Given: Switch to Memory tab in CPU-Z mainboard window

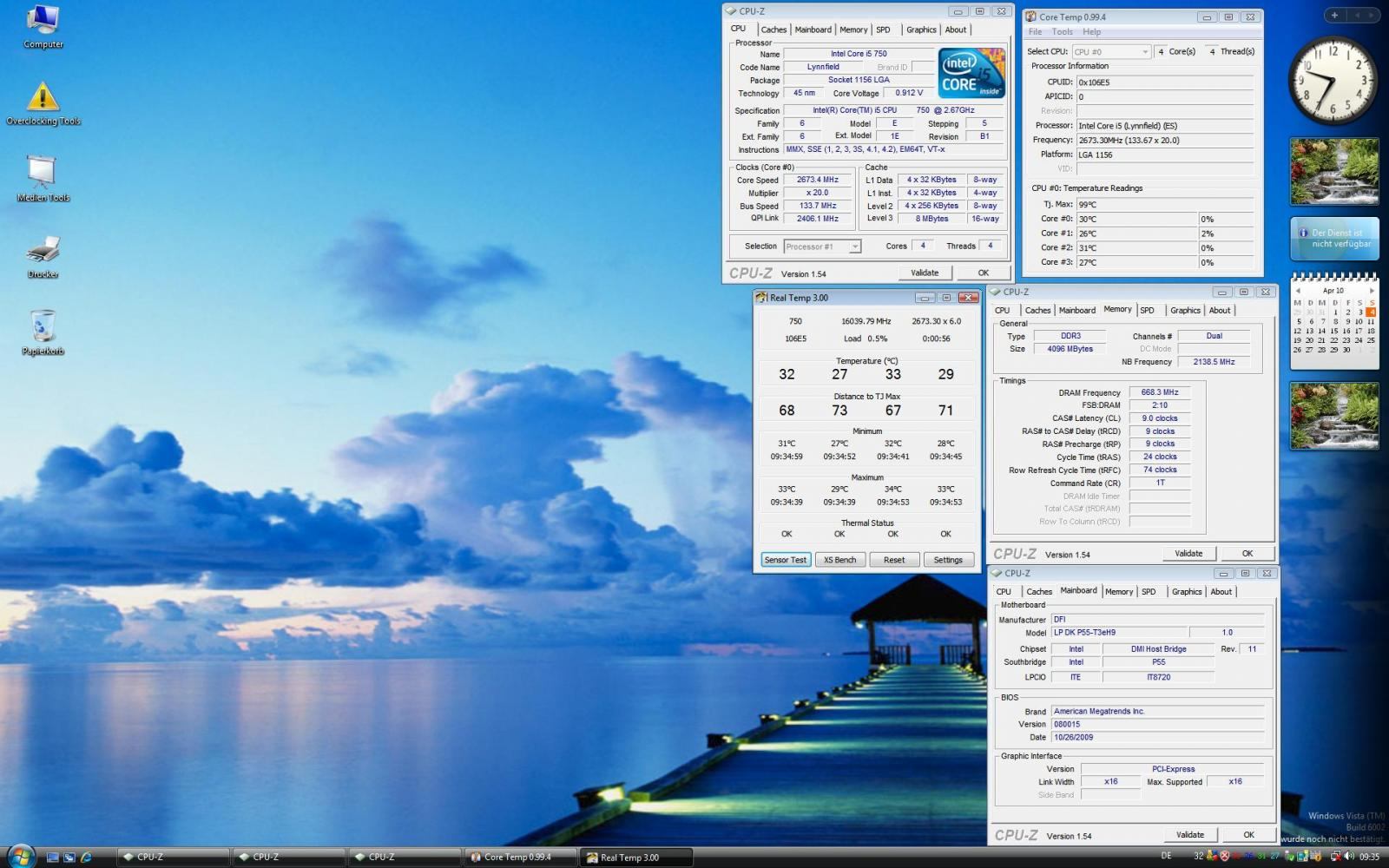Looking at the screenshot, I should coord(1119,592).
